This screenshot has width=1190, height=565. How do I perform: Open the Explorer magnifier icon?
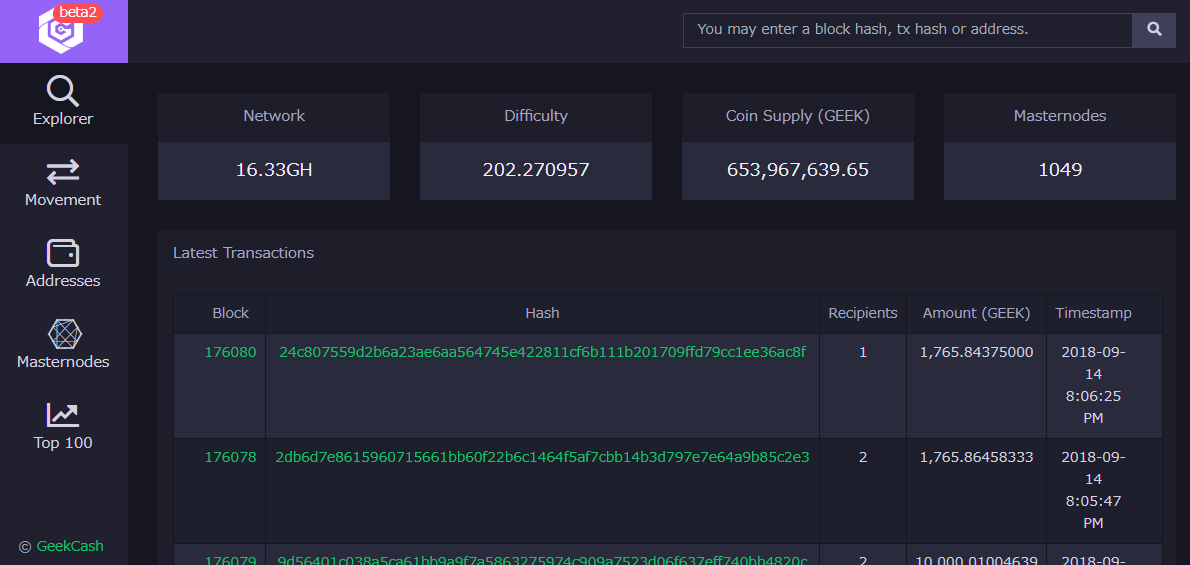[63, 92]
